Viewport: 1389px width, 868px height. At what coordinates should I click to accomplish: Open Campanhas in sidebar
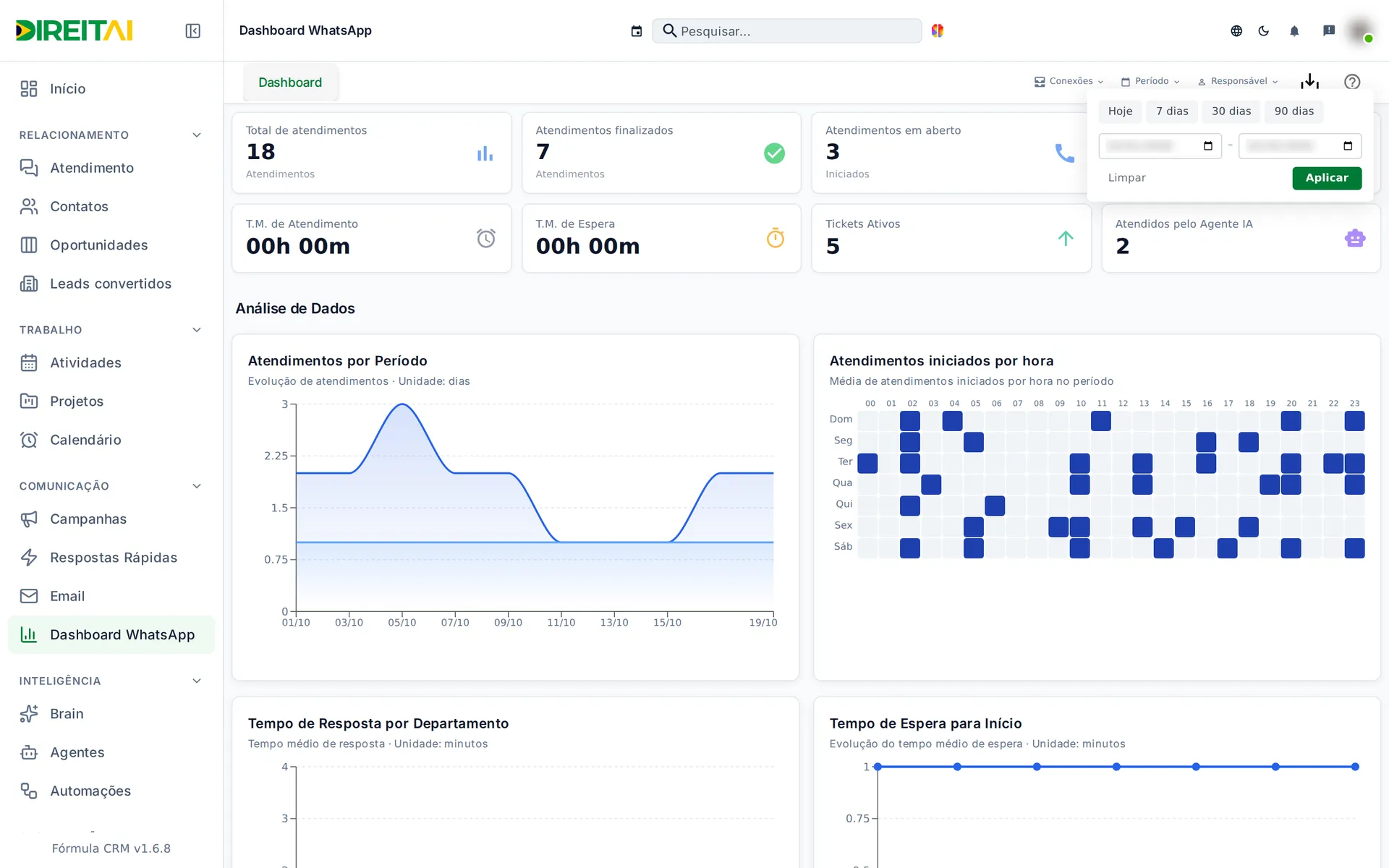coord(111,519)
